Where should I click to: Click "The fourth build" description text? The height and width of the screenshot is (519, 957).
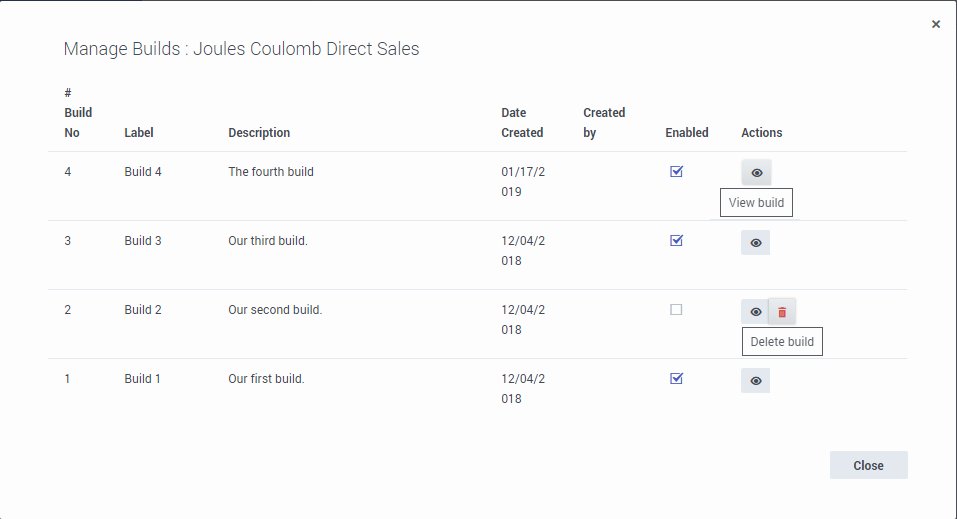tap(271, 172)
